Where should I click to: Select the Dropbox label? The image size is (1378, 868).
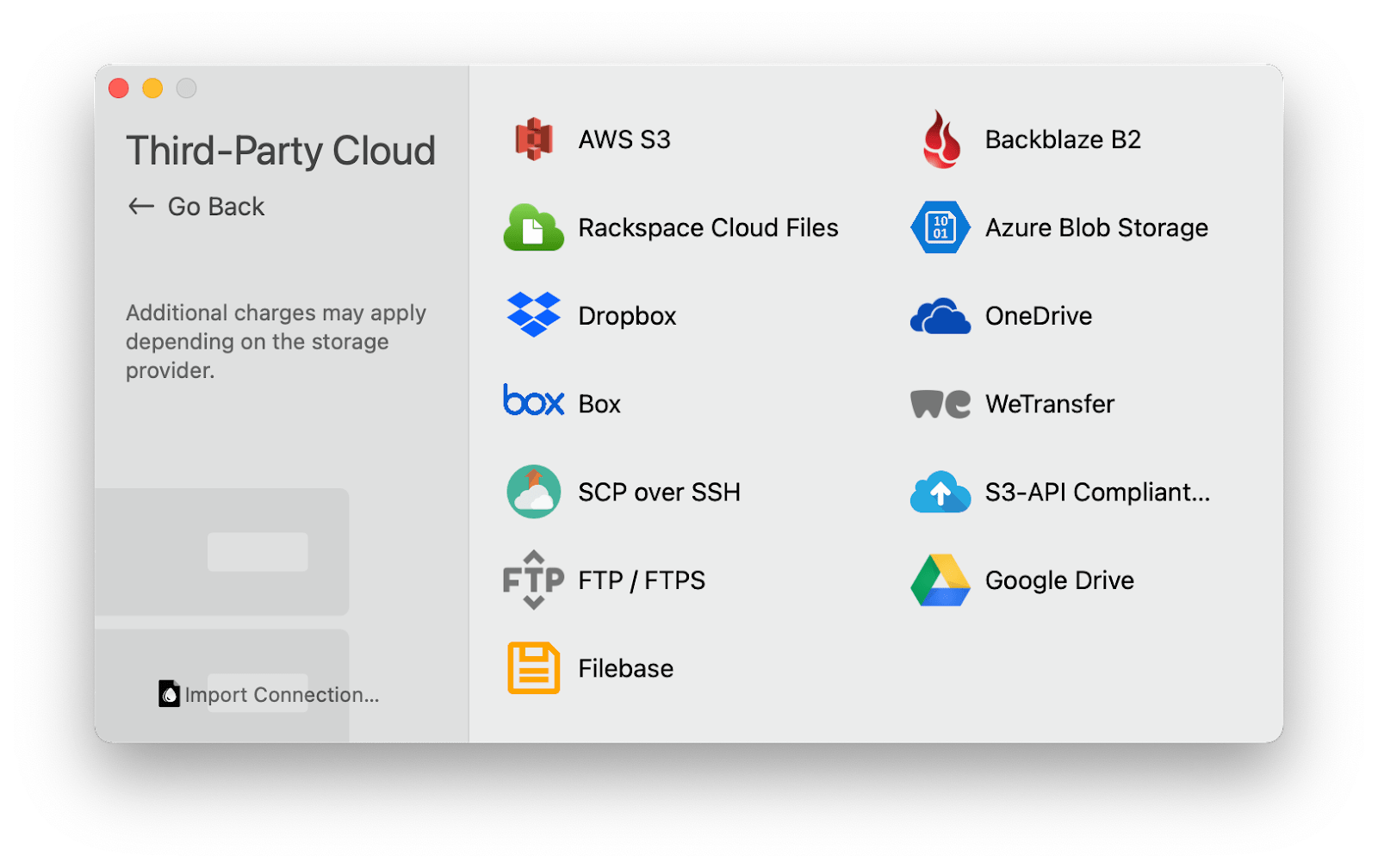tap(627, 316)
